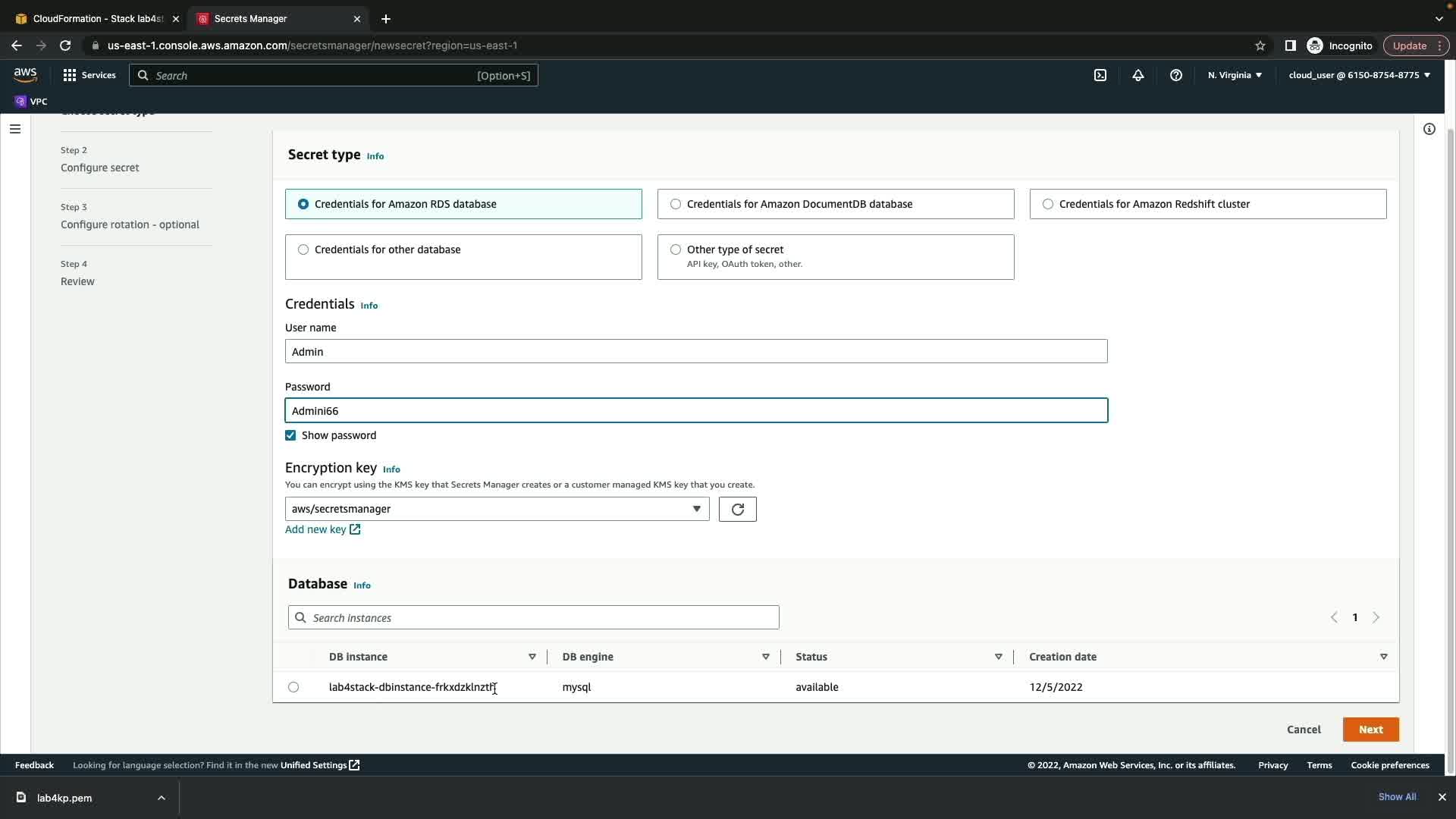Uncheck the Show password checkbox
Viewport: 1456px width, 819px height.
pyautogui.click(x=290, y=435)
